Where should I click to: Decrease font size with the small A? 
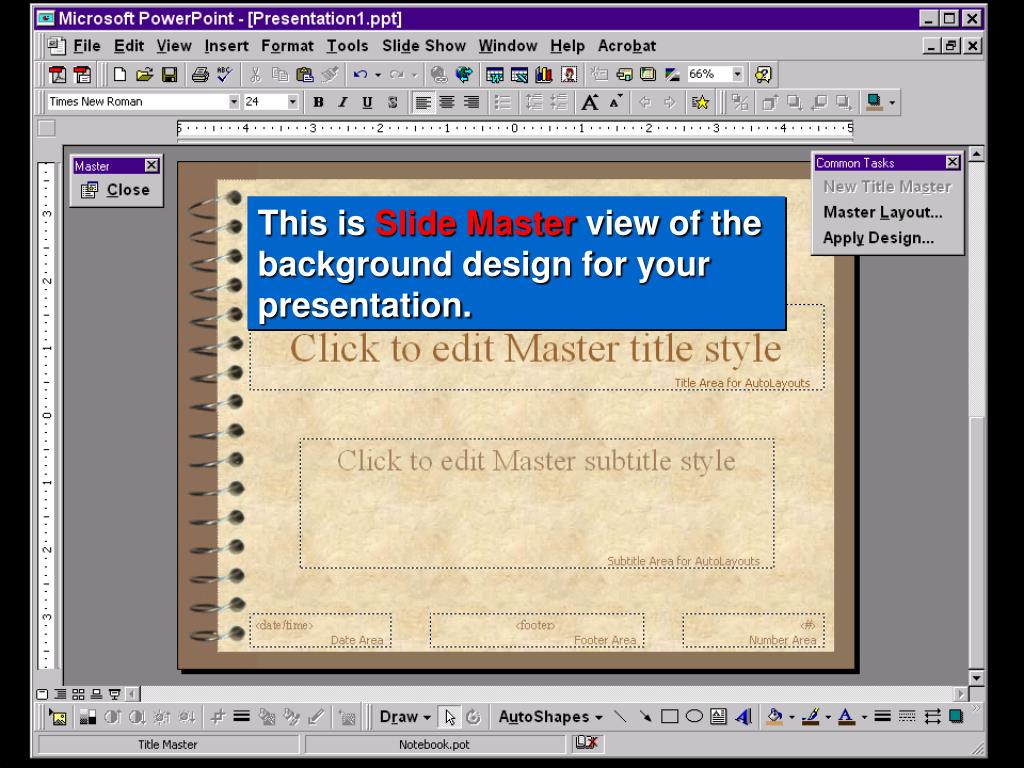(x=615, y=102)
